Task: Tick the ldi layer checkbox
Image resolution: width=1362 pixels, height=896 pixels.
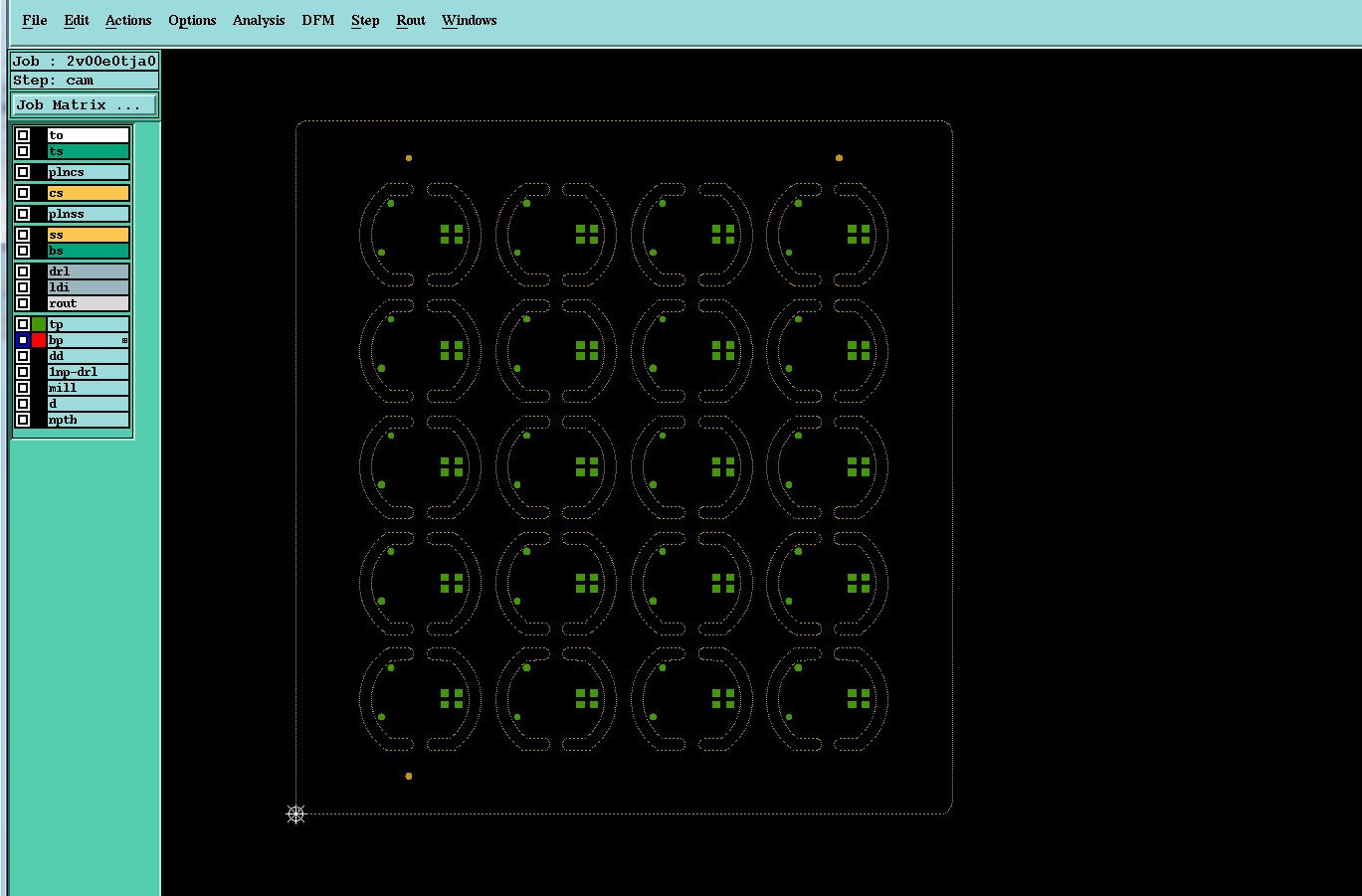Action: point(23,287)
